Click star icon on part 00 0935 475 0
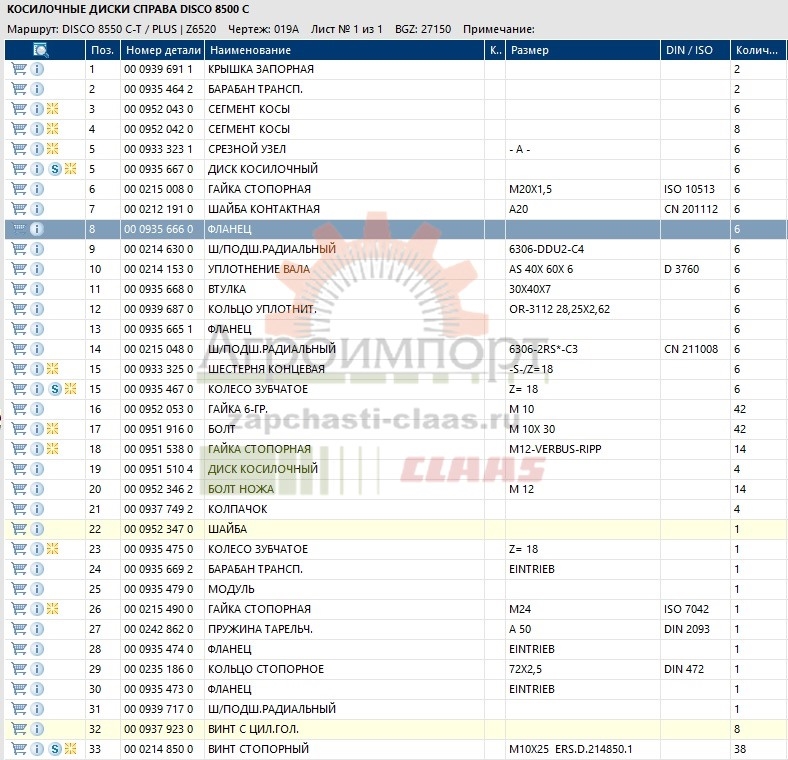This screenshot has height=760, width=788. click(53, 549)
